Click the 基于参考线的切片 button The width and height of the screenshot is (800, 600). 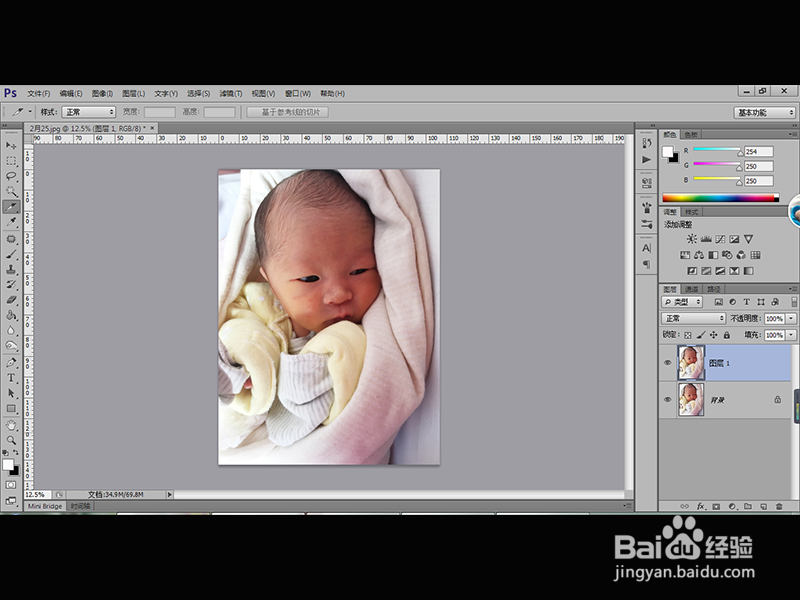(x=287, y=112)
